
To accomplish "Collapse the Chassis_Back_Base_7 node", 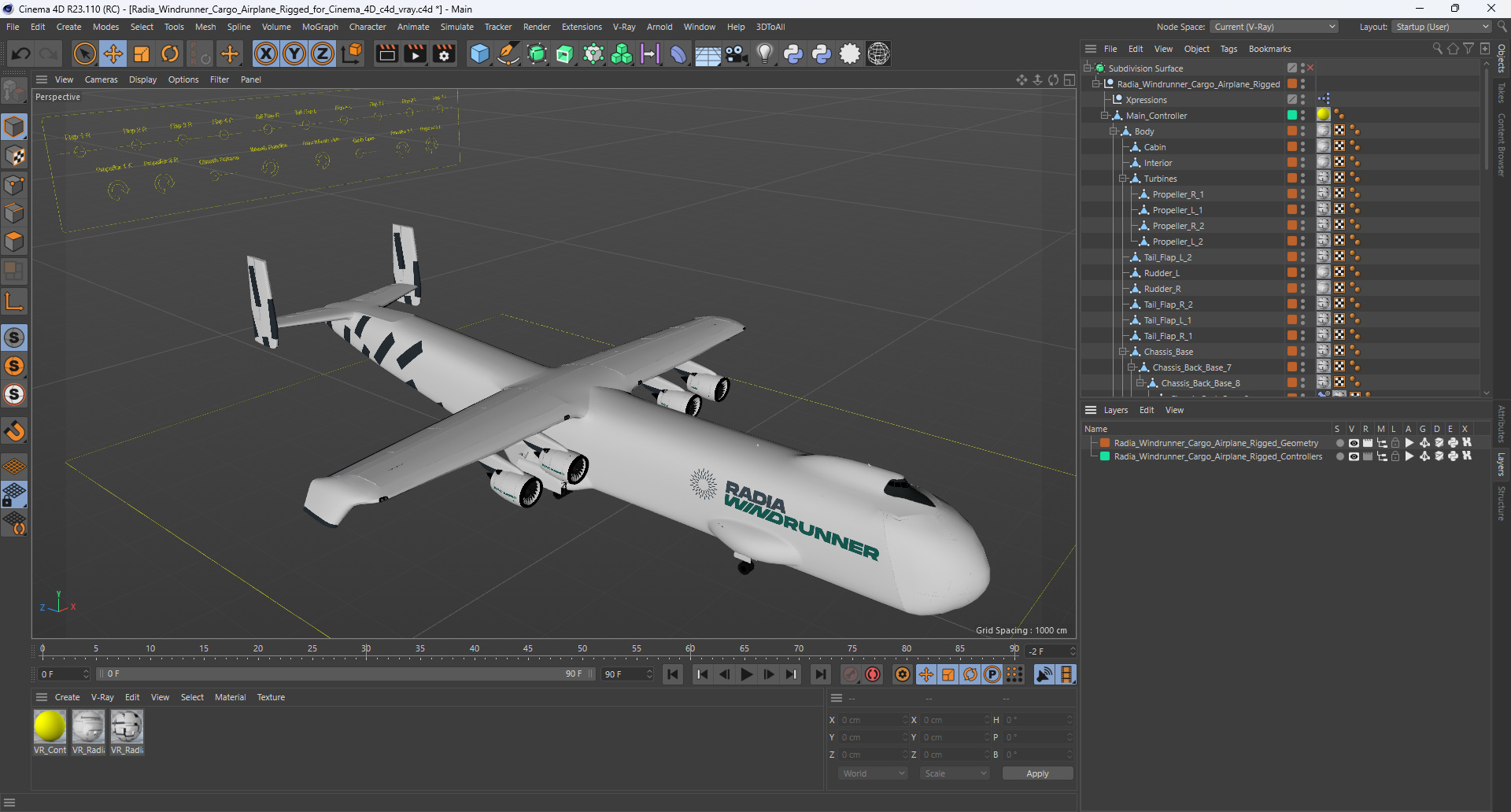I will 1132,367.
